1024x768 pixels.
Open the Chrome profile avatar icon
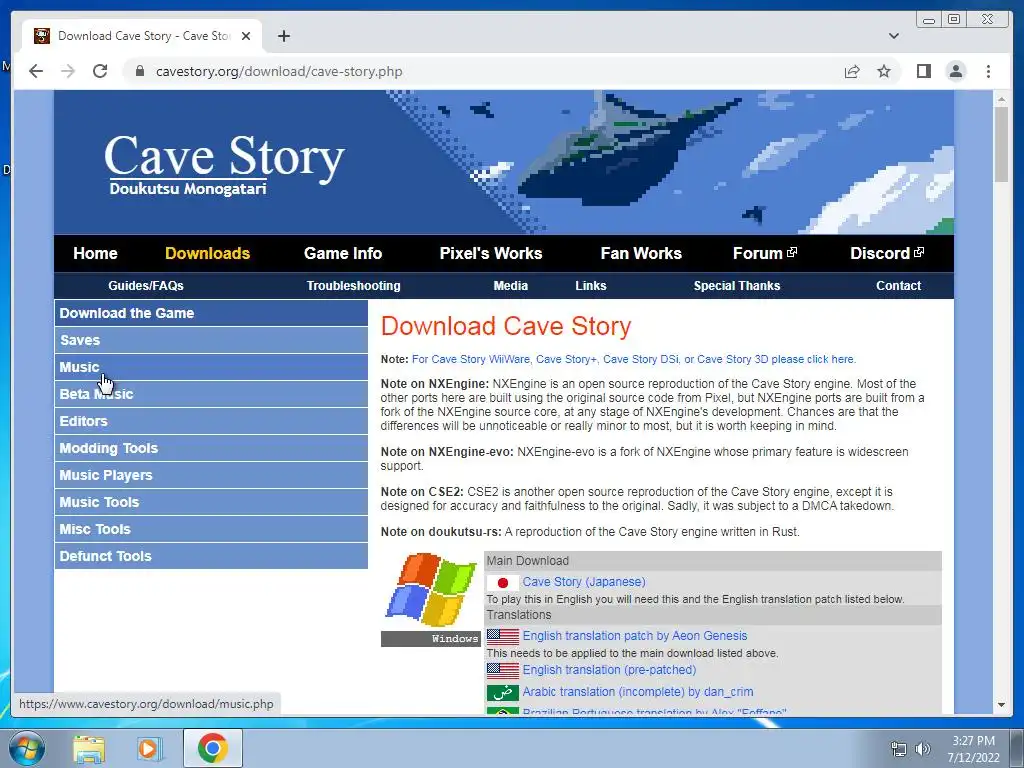tap(955, 71)
